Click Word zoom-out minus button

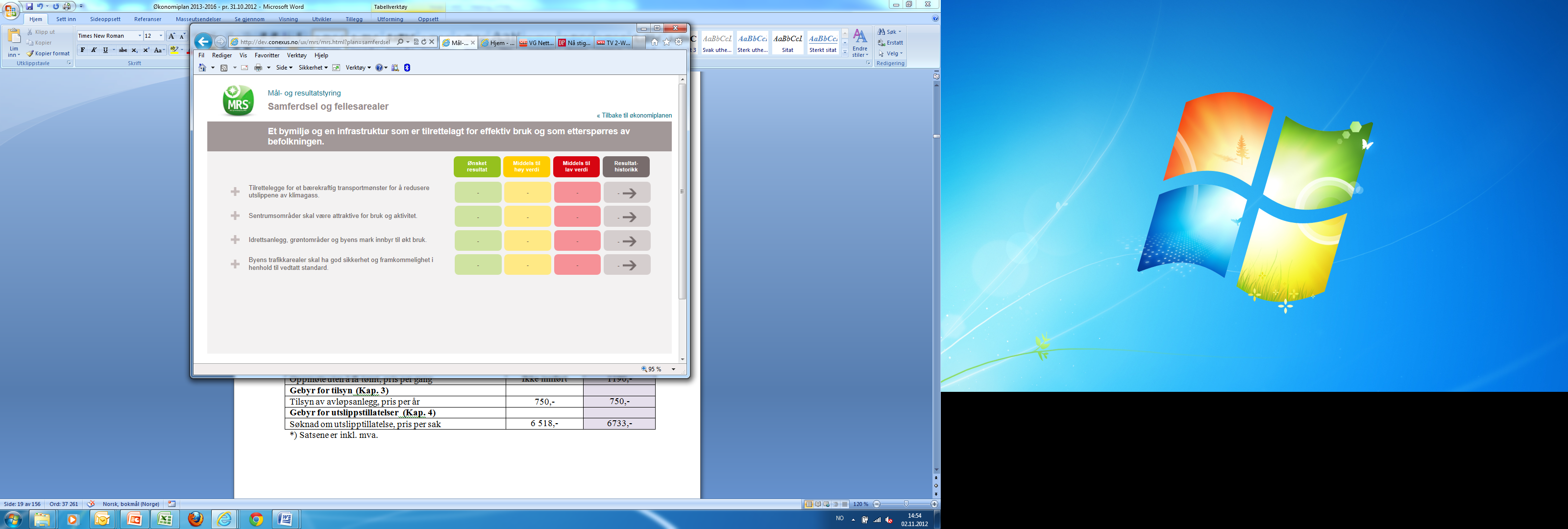(877, 504)
